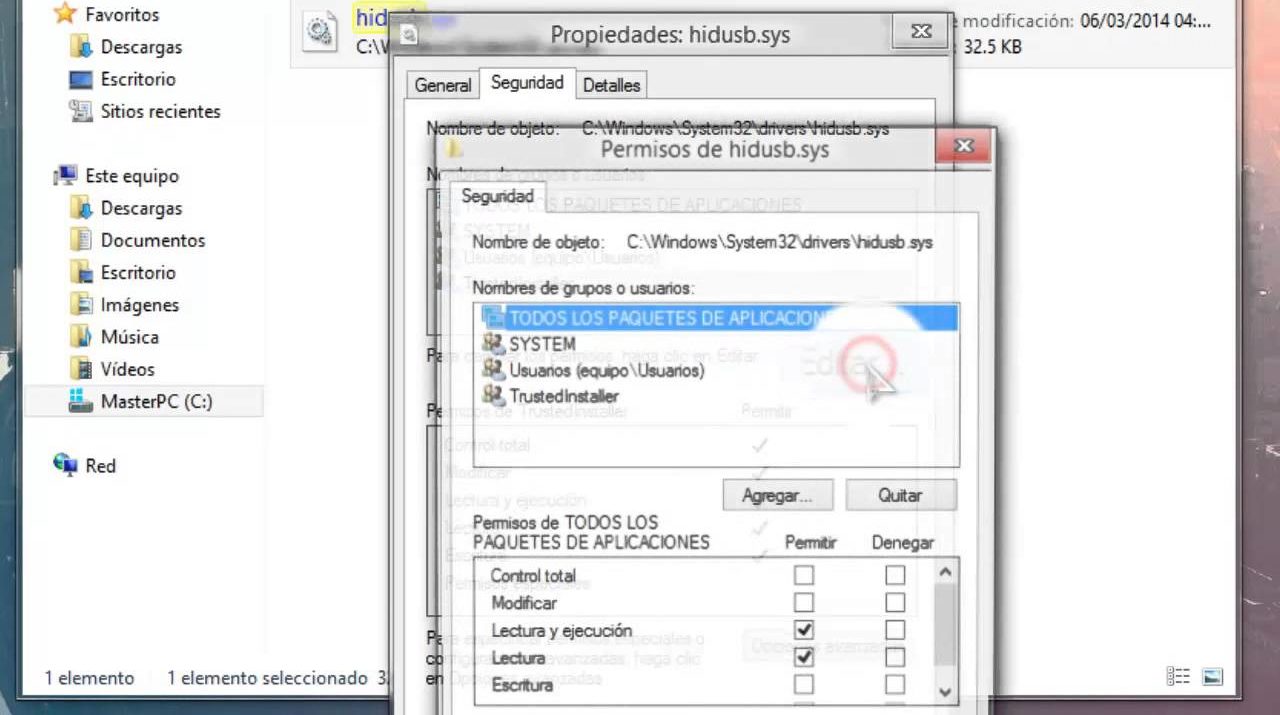The image size is (1280, 715).
Task: Open Música folder icon in sidebar
Action: point(81,337)
